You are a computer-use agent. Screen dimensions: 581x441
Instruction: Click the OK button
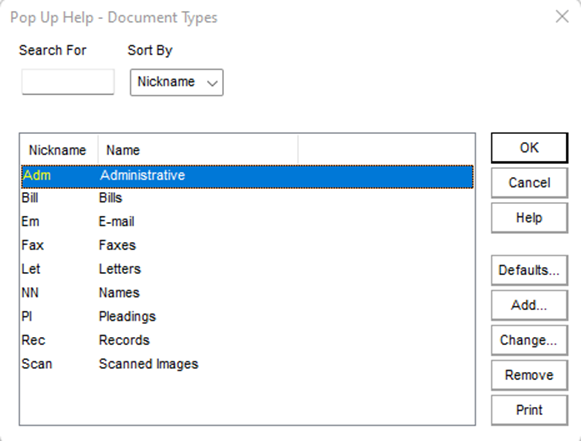point(529,148)
